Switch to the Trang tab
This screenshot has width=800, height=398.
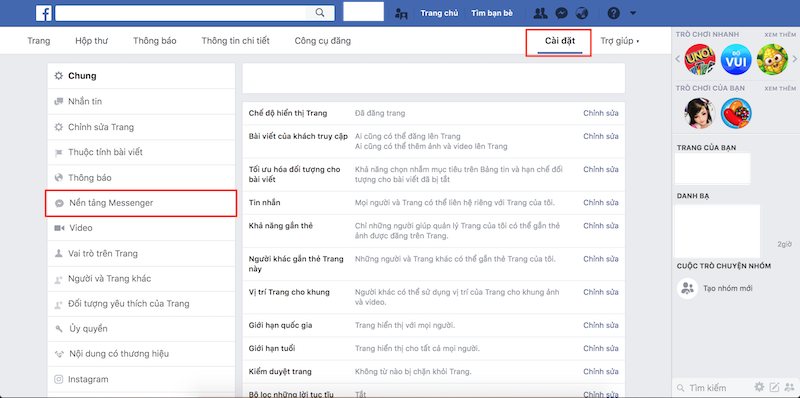click(39, 41)
